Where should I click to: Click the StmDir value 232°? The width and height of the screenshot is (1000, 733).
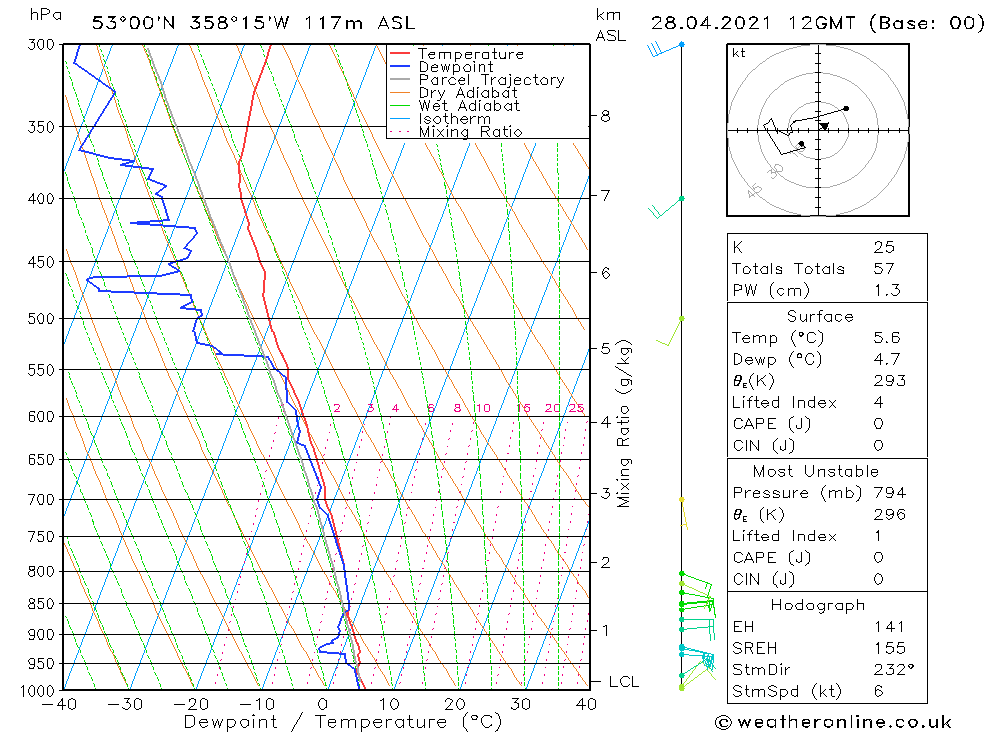893,670
